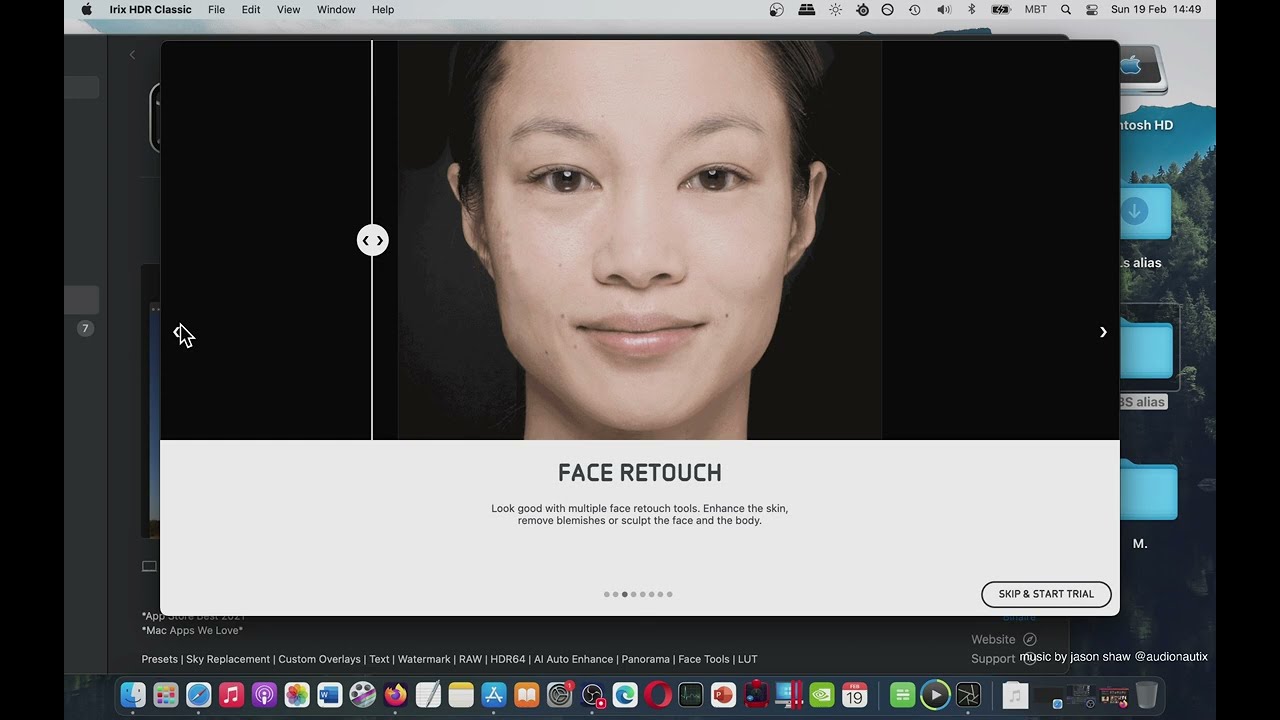Launch Music app from the Dock

point(231,695)
